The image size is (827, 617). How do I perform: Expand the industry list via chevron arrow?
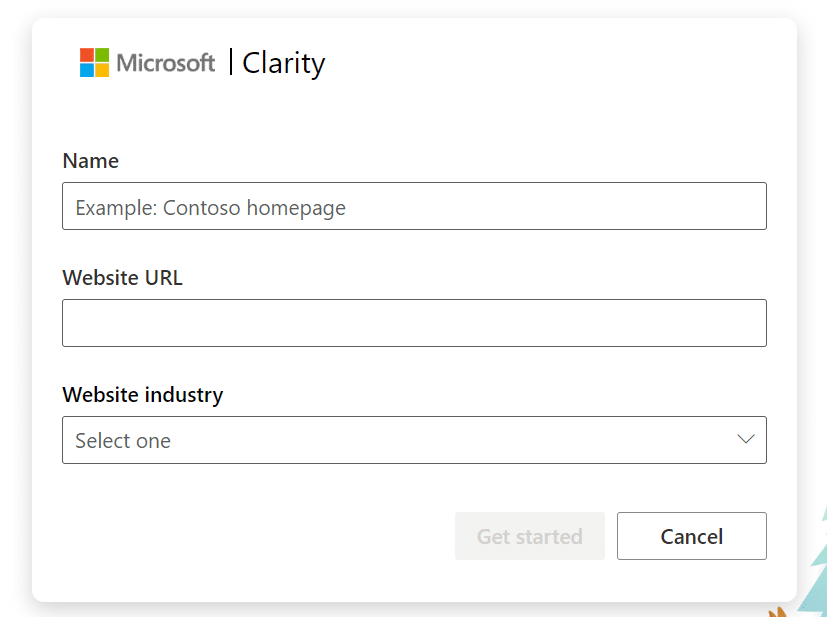(746, 439)
